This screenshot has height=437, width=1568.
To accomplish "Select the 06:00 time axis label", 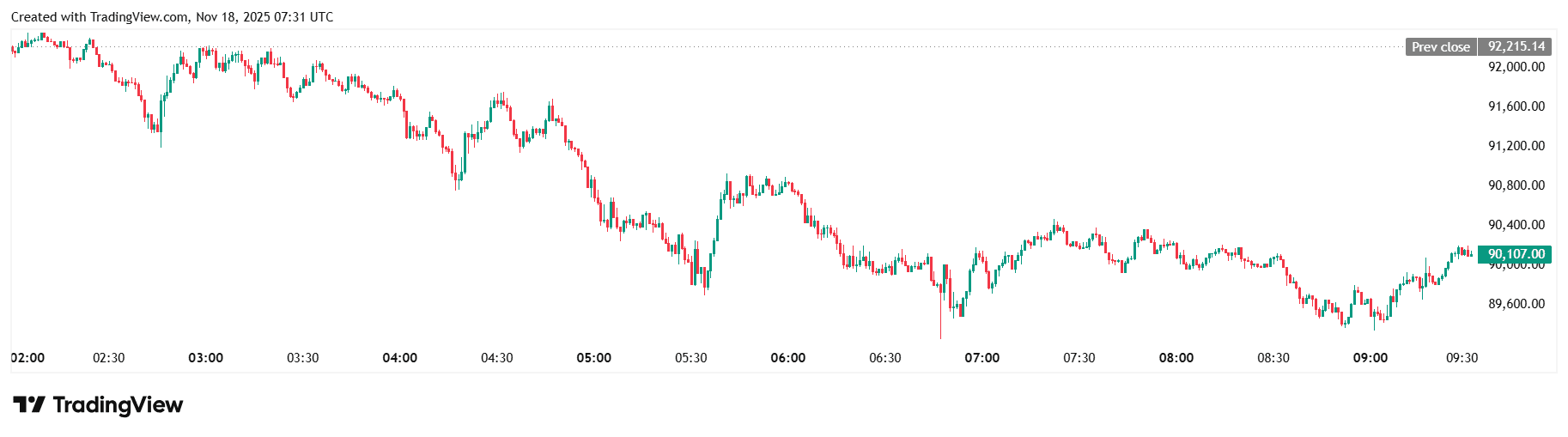I will tap(788, 358).
